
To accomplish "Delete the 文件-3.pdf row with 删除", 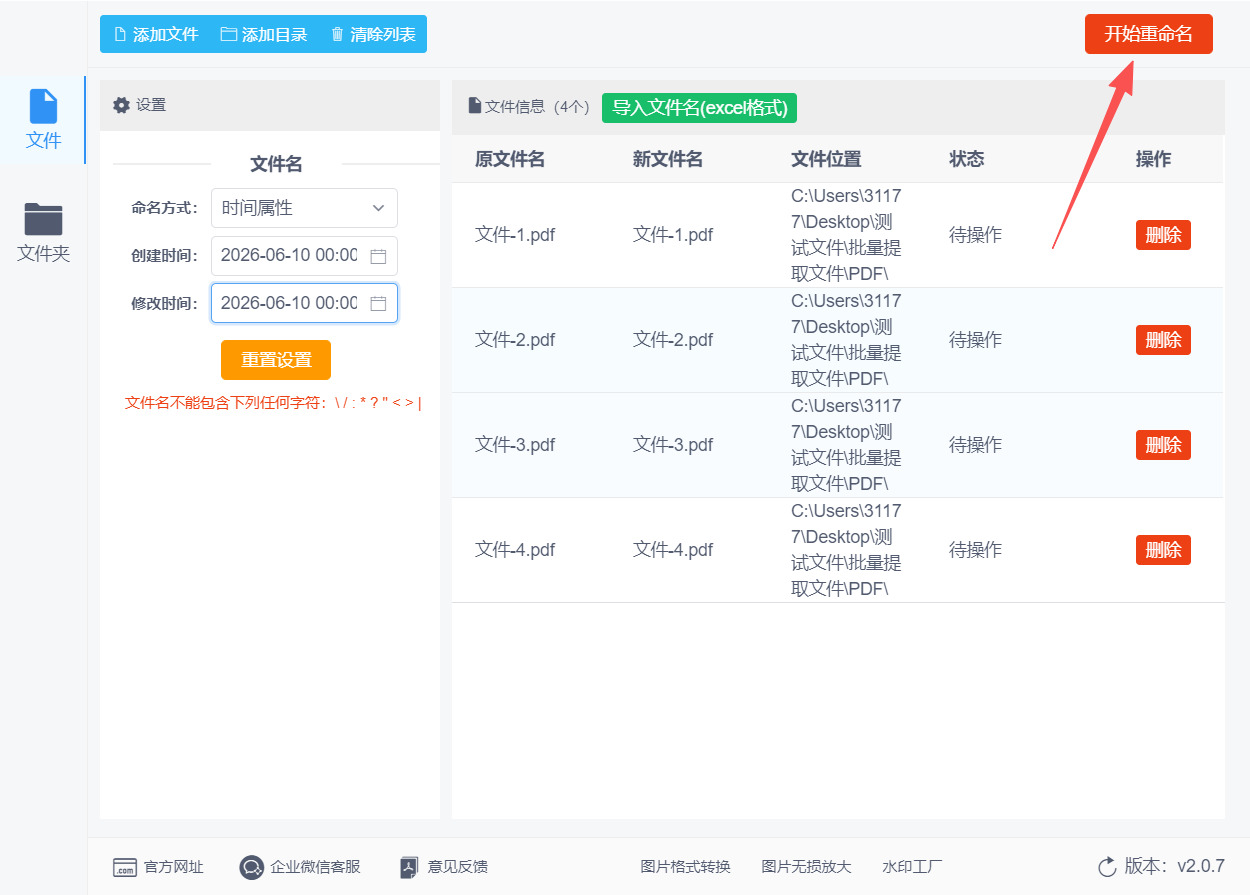I will [1163, 445].
